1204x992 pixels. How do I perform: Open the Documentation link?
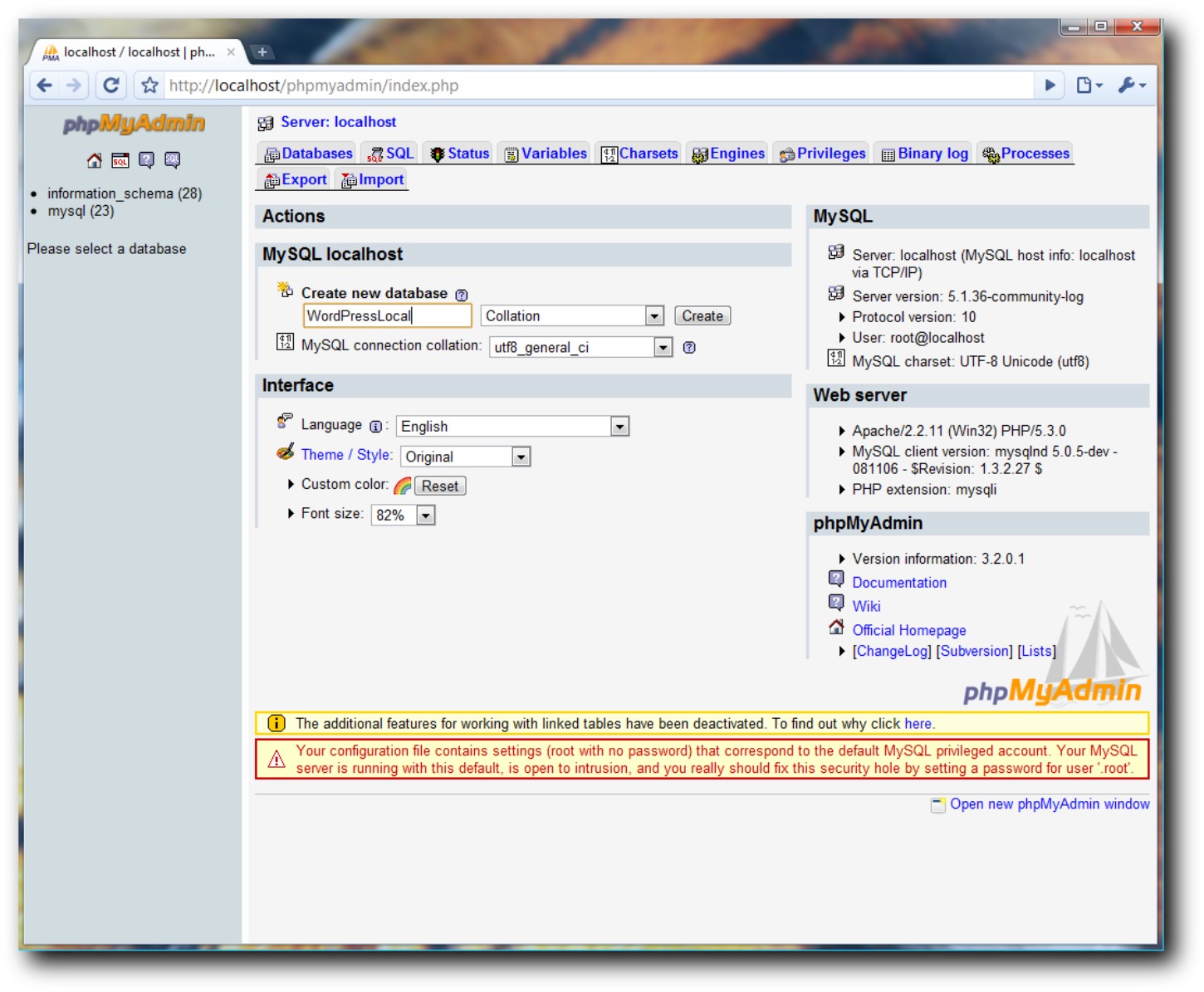click(899, 583)
